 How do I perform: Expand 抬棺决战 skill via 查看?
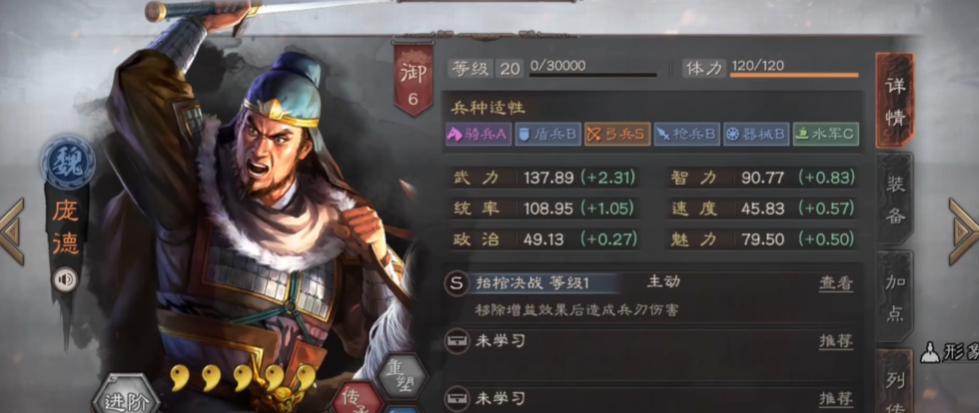pos(836,284)
